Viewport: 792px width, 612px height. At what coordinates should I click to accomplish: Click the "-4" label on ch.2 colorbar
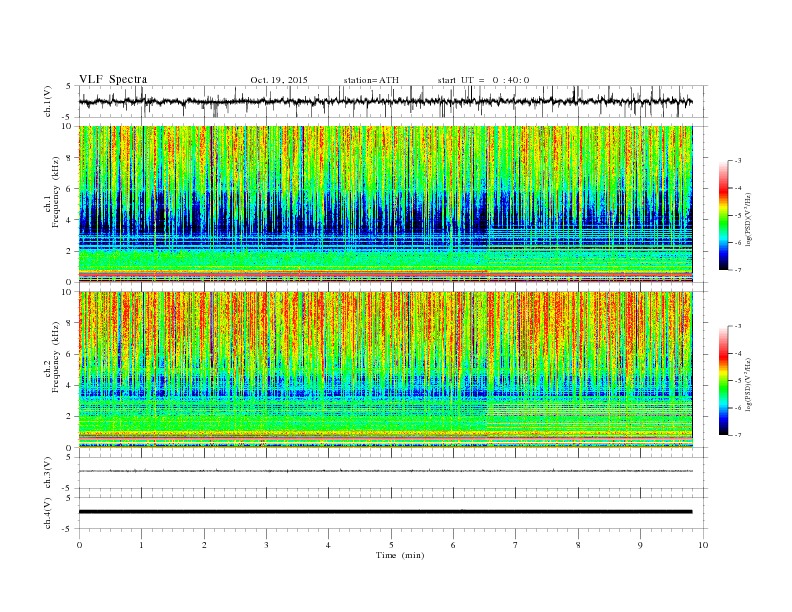[738, 353]
